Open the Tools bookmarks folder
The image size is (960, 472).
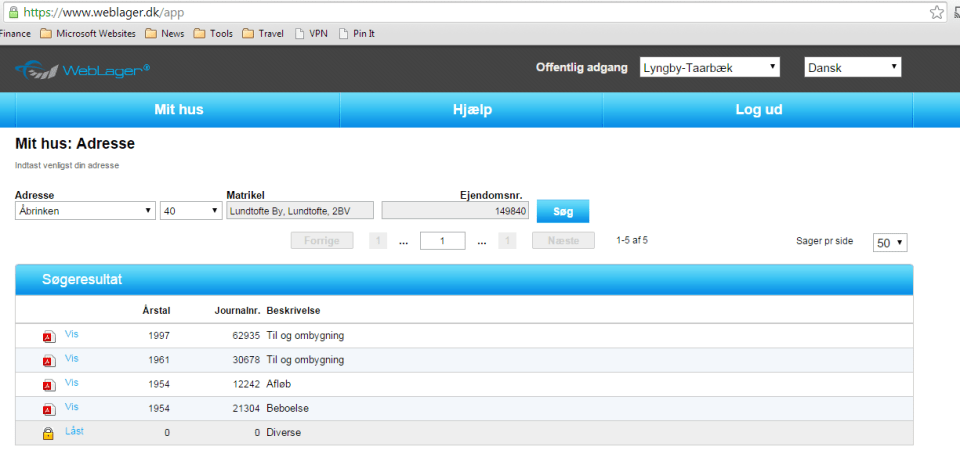(212, 33)
